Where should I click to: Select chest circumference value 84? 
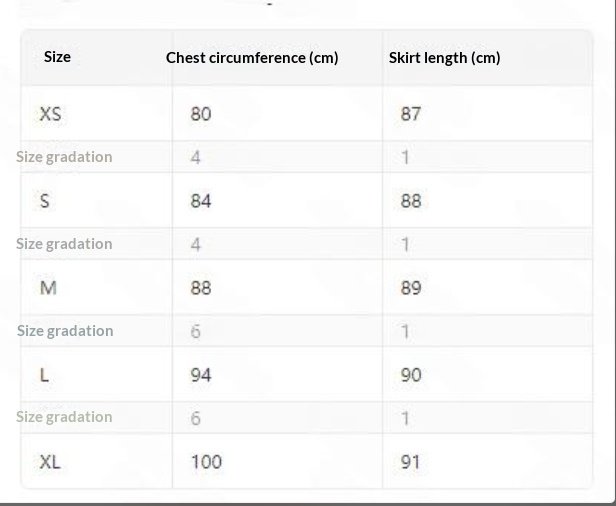[x=201, y=201]
